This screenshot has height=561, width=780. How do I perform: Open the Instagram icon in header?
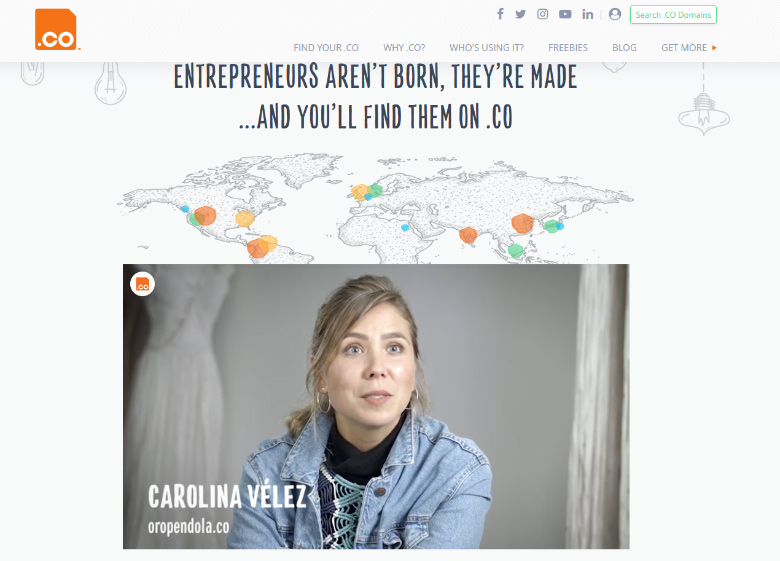pyautogui.click(x=542, y=14)
